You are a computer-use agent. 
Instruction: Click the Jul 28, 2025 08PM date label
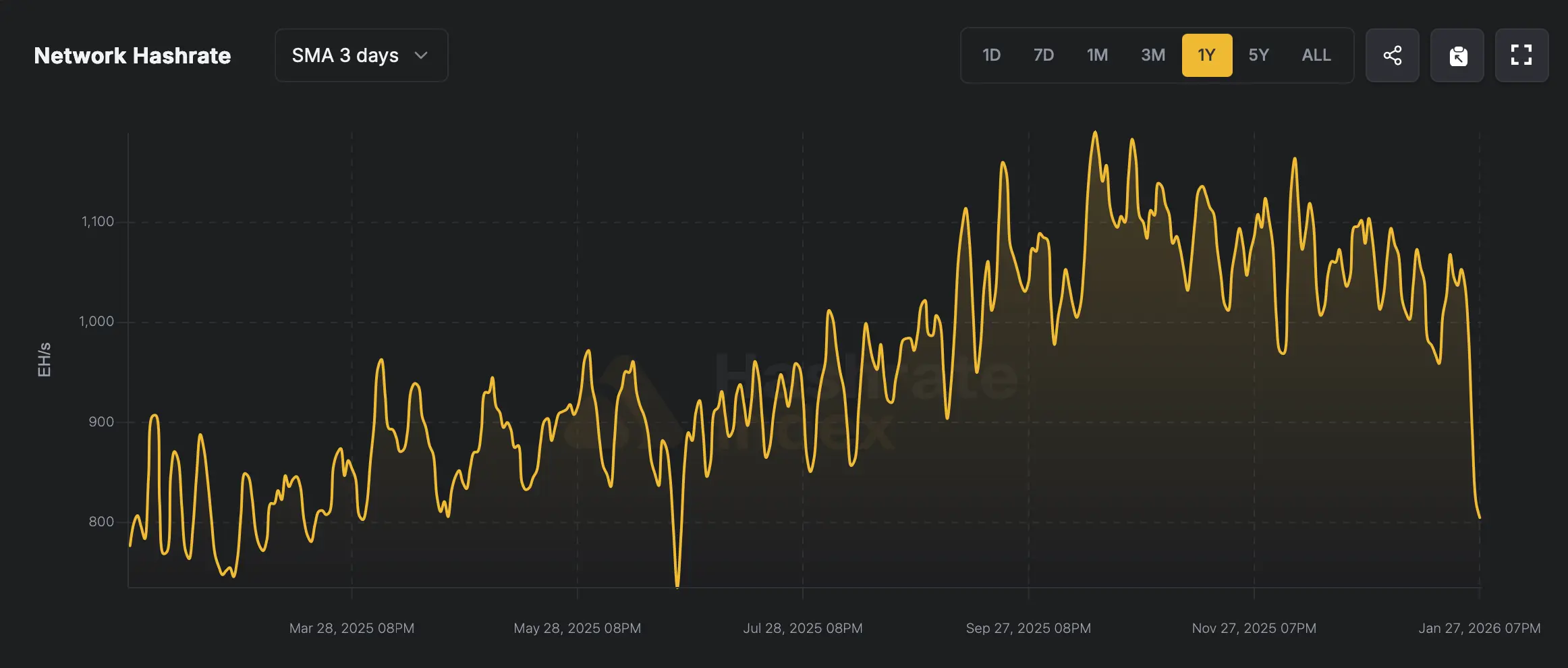[803, 628]
